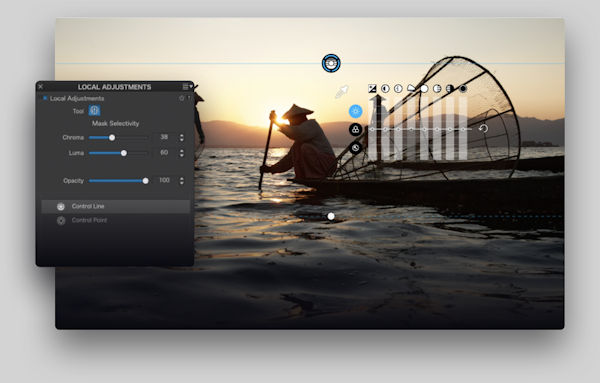Adjust the Opacity value stepper
600x383 pixels.
(182, 181)
